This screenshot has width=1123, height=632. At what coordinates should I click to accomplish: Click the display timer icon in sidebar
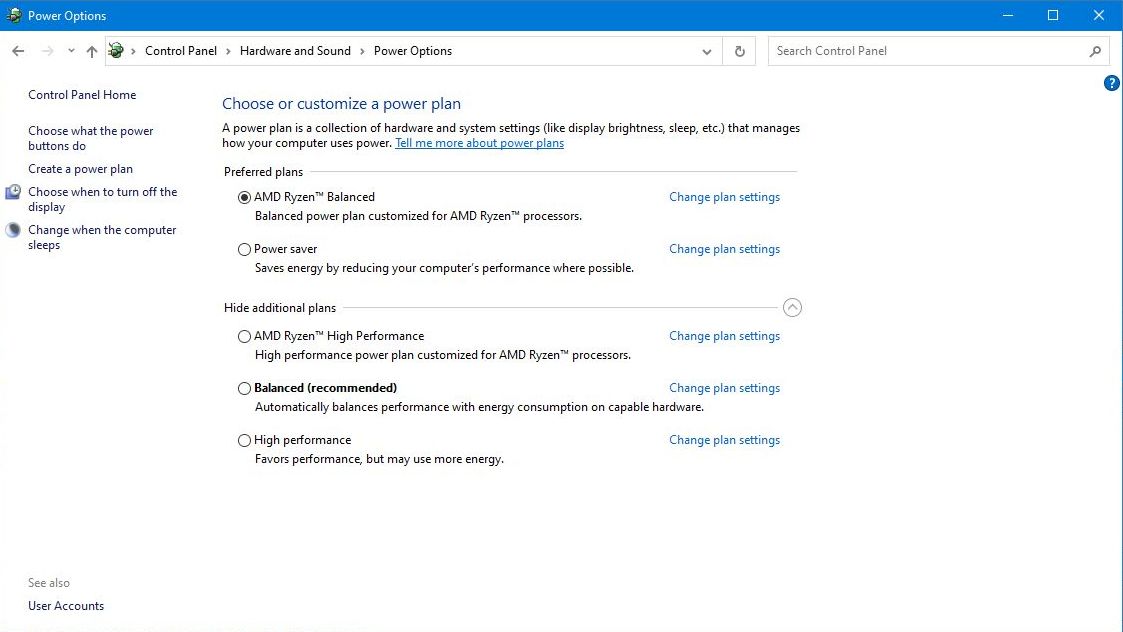(x=13, y=192)
